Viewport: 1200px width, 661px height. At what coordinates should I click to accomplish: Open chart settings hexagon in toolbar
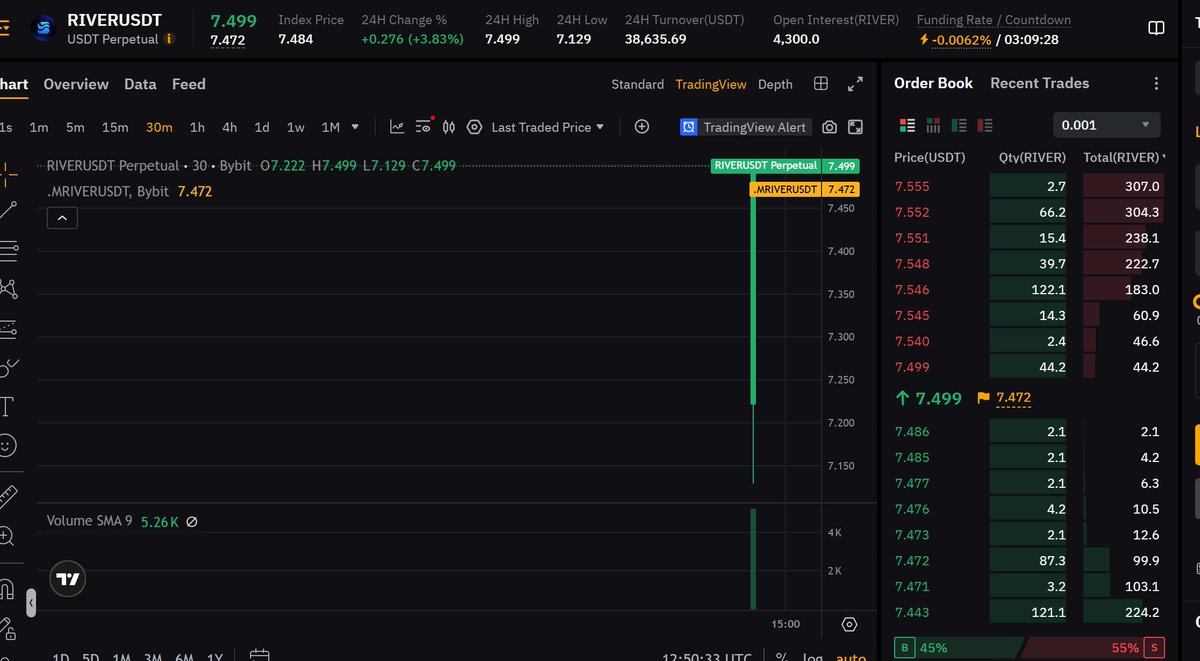pyautogui.click(x=474, y=127)
